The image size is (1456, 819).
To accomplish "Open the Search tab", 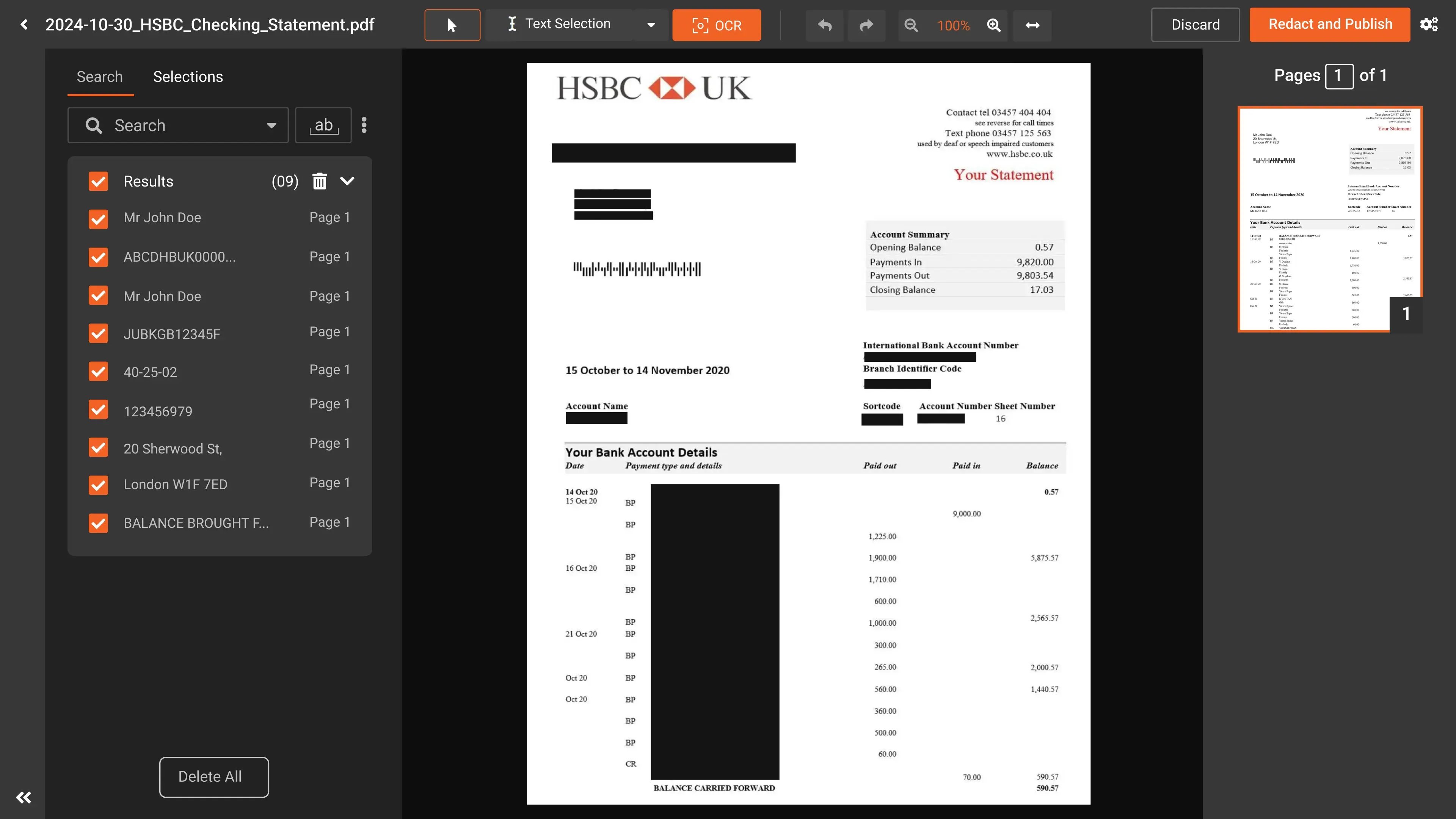I will tap(99, 76).
